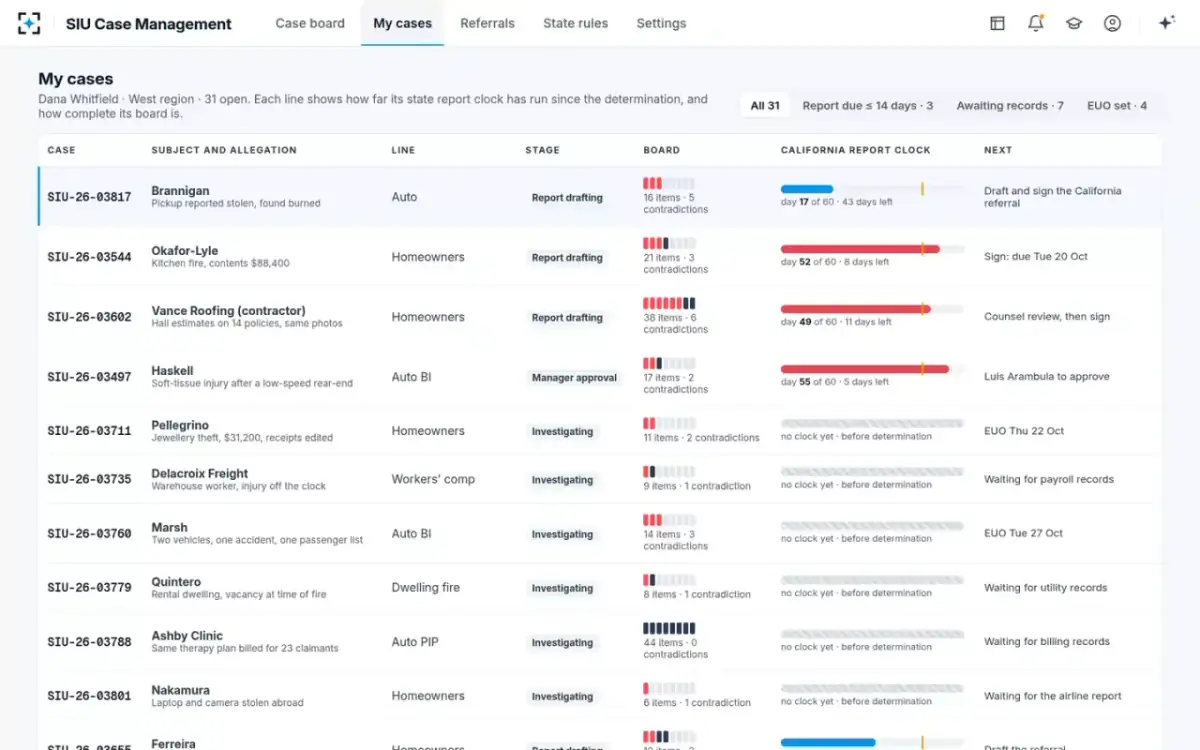Viewport: 1200px width, 750px height.
Task: Open case SIU-26-03497
Action: (89, 377)
